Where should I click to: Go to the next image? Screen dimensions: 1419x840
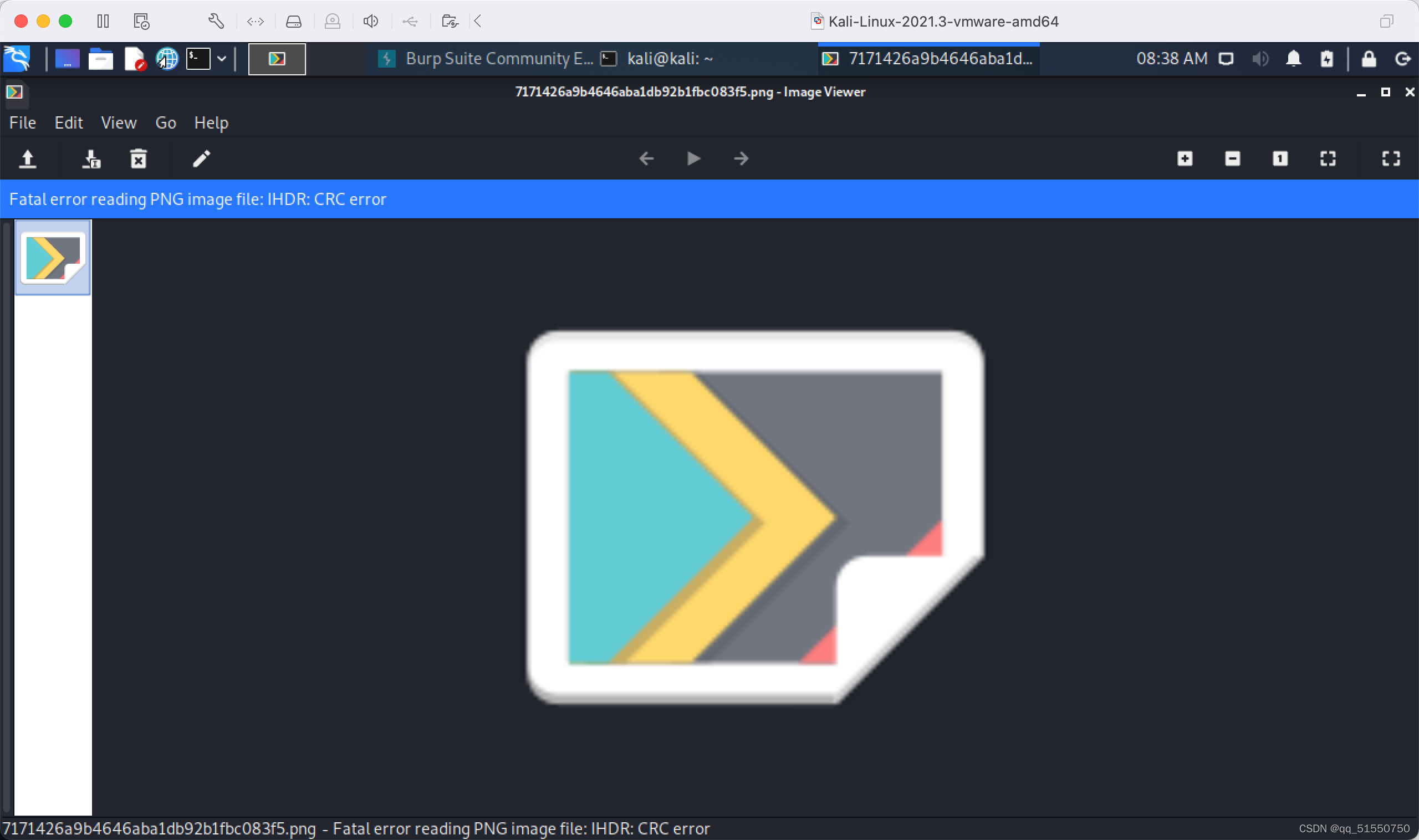741,158
